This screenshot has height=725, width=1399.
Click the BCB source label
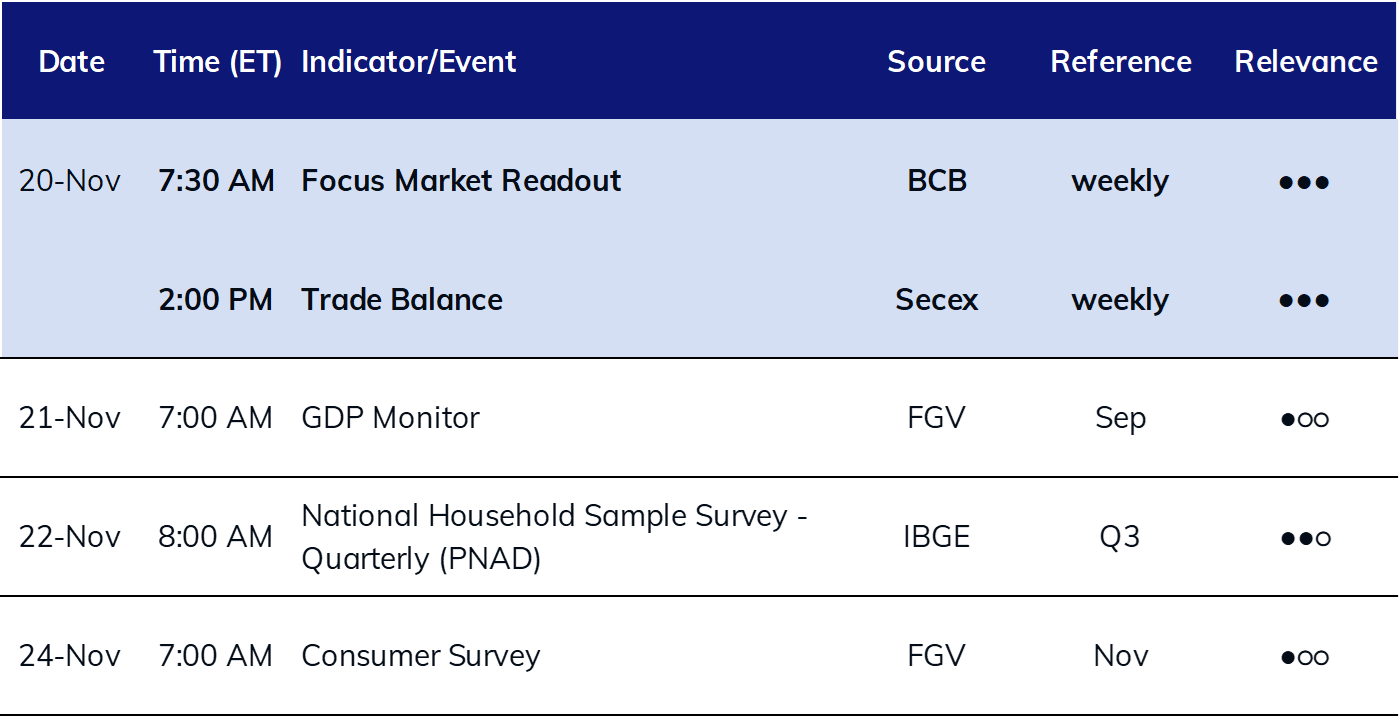point(936,181)
